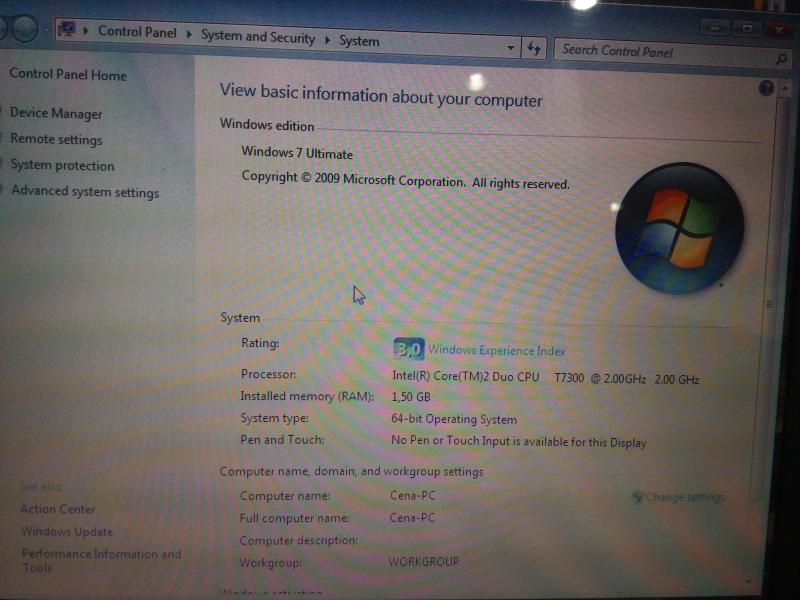
Task: Open Advanced system settings
Action: 85,192
